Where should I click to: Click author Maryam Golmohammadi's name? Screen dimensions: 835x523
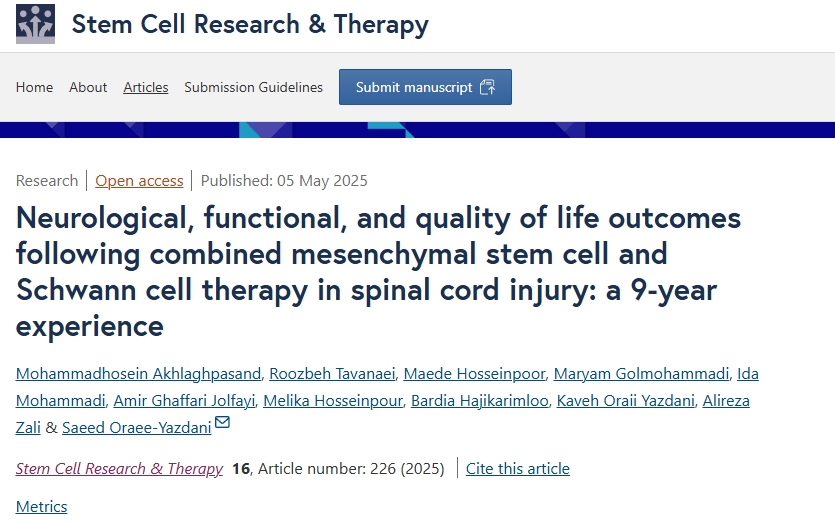(x=641, y=374)
